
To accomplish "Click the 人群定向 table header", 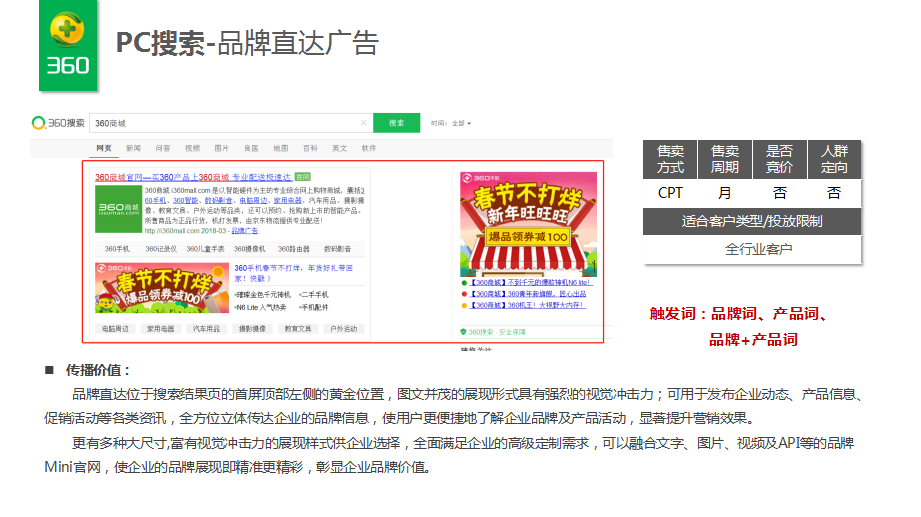I will (834, 159).
